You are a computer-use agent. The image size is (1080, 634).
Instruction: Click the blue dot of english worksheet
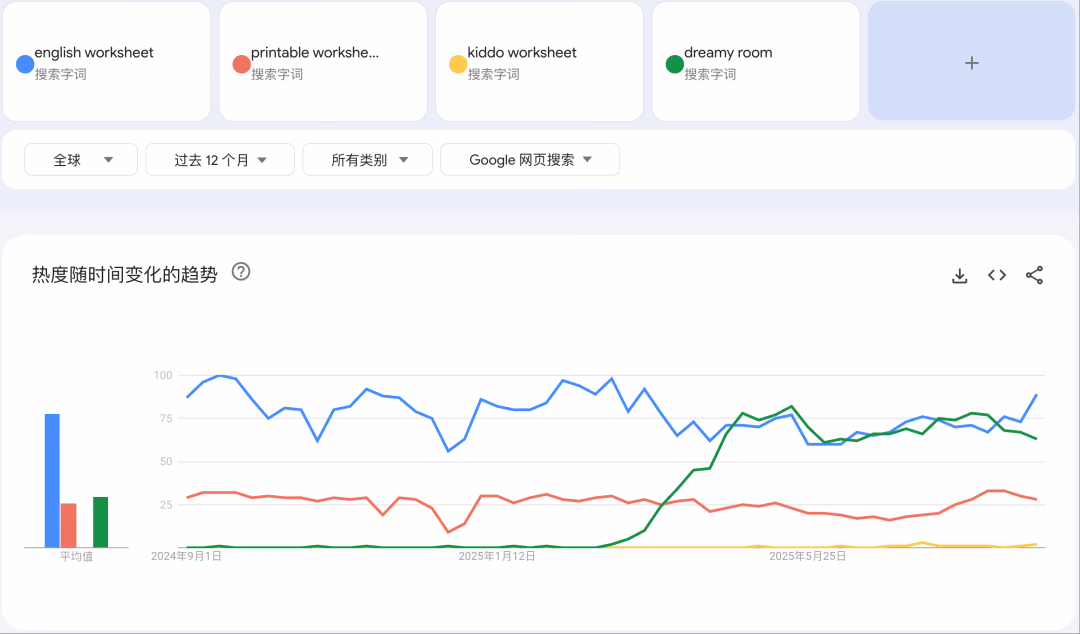25,64
